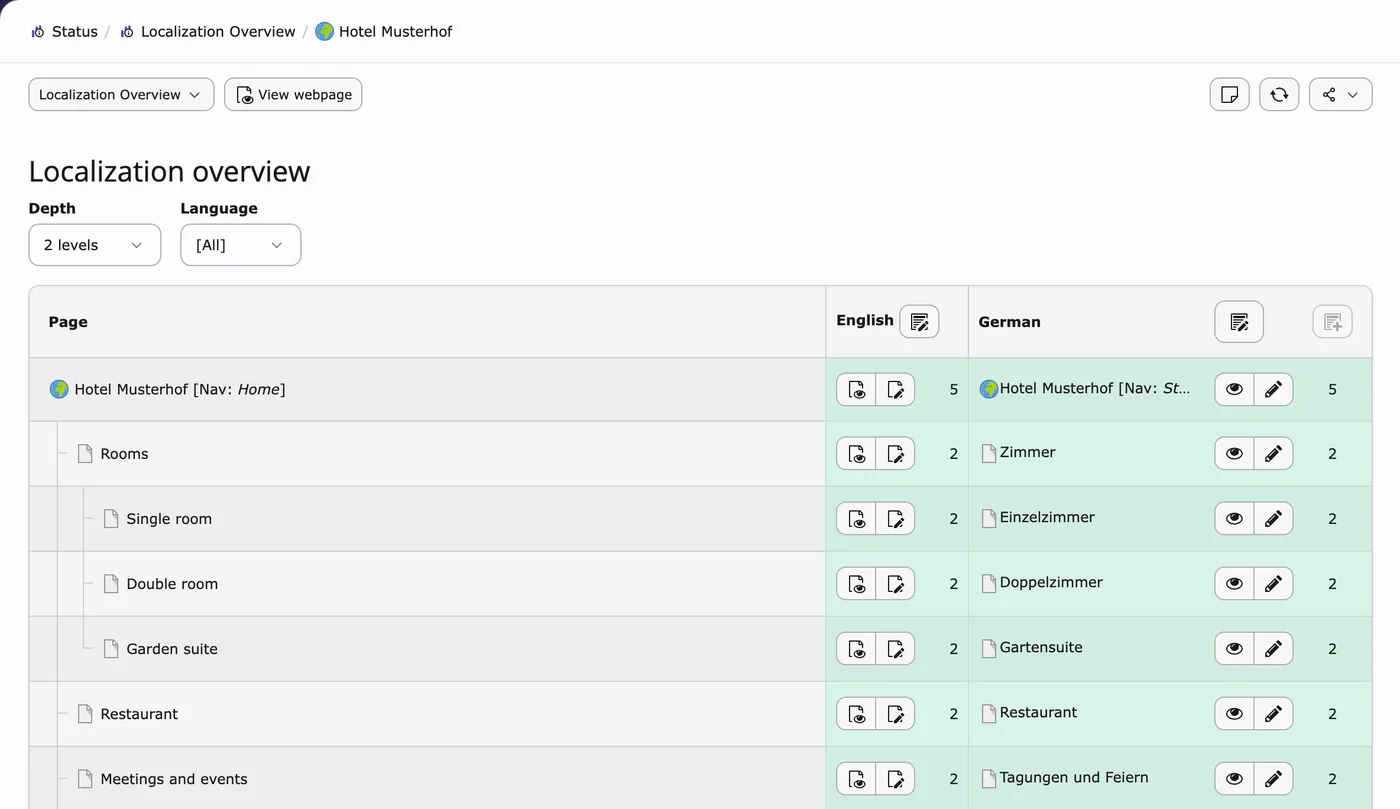Click the disabled new translations icon in the German header
This screenshot has height=809, width=1400.
[x=1332, y=322]
